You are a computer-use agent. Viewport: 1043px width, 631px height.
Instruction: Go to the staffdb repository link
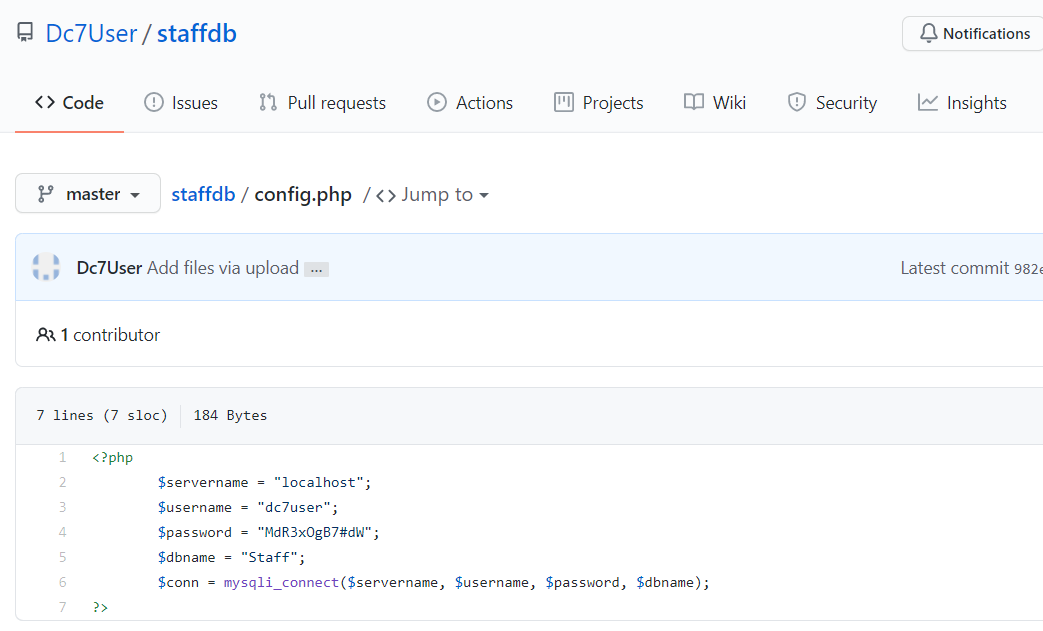197,33
